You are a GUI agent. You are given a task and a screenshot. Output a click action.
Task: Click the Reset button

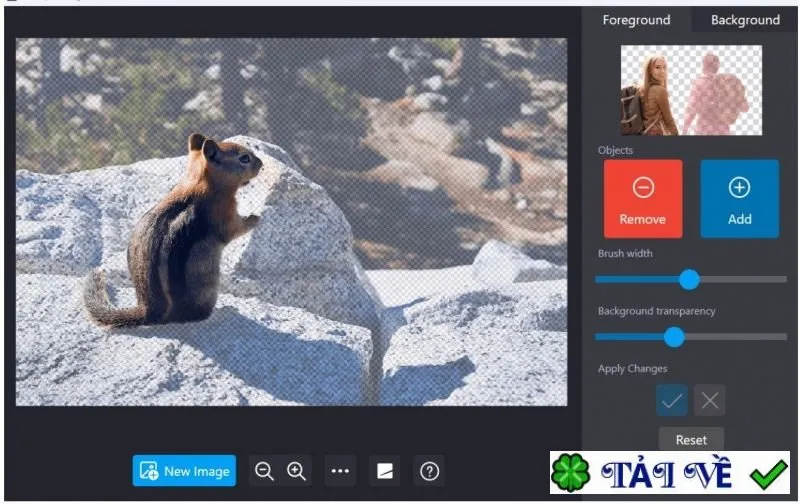[691, 439]
